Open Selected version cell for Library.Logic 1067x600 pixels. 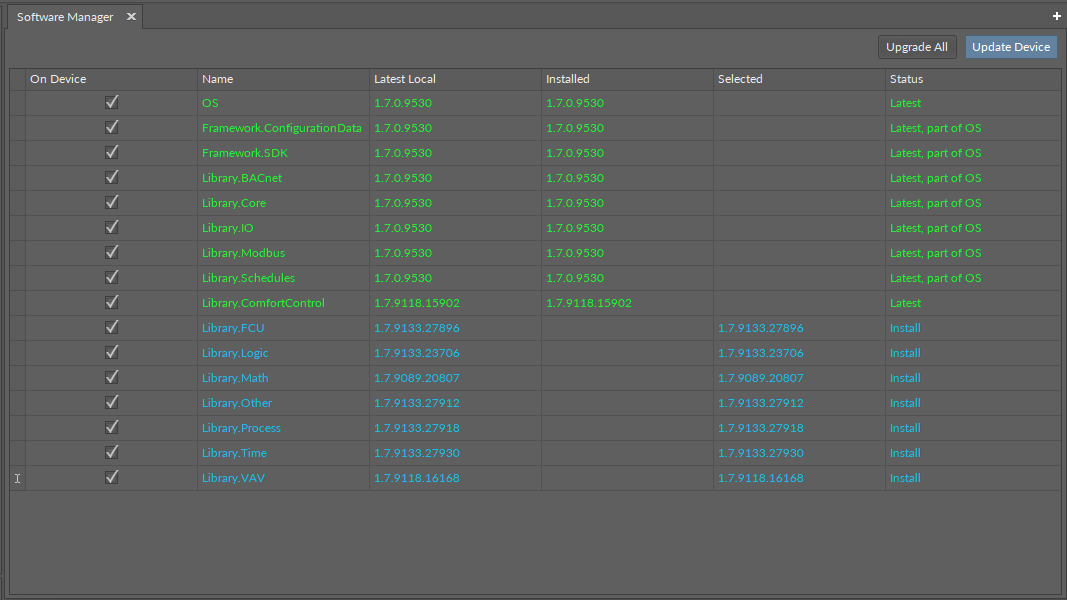(x=760, y=353)
